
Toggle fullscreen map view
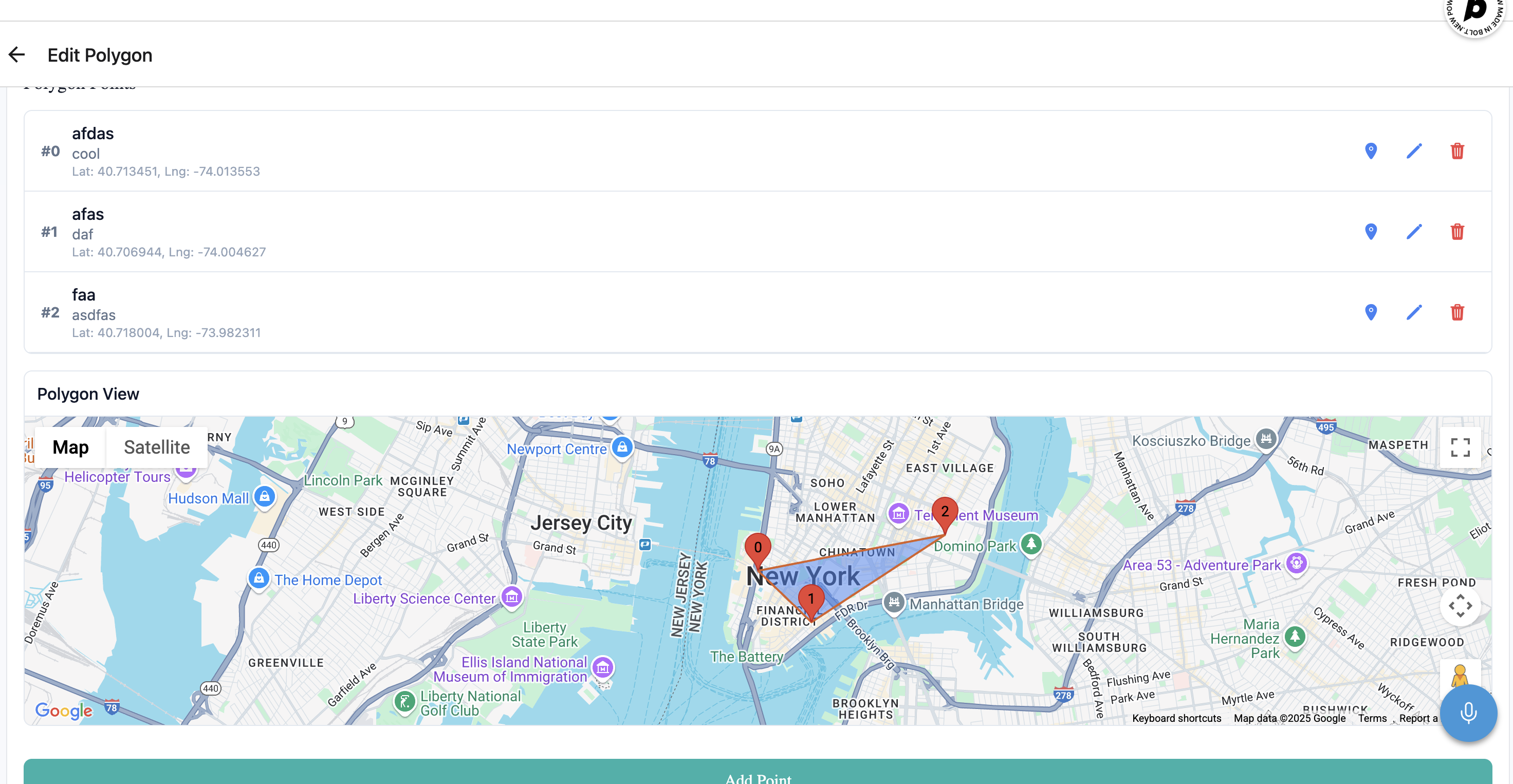point(1460,447)
